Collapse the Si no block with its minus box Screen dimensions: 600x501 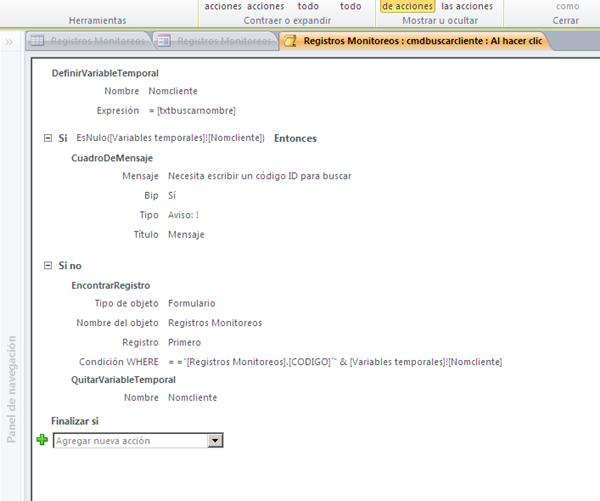(x=48, y=265)
